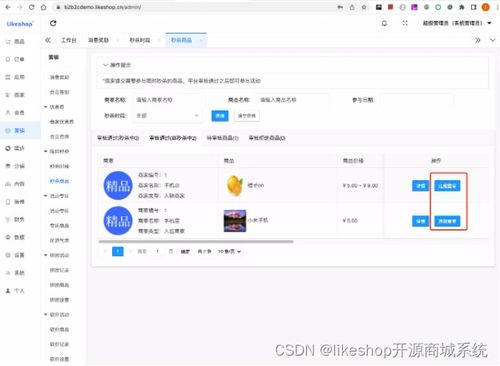Open the admin user account dropdown
Viewport: 500px width, 366px height.
point(457,23)
